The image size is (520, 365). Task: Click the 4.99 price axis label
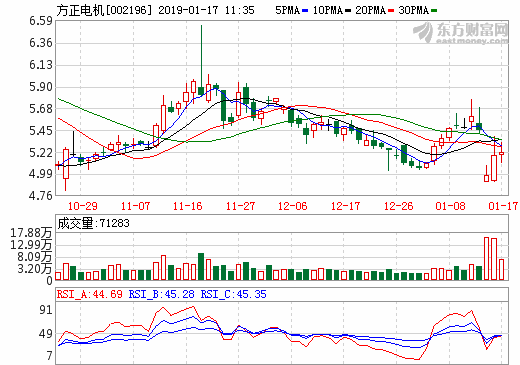(41, 174)
